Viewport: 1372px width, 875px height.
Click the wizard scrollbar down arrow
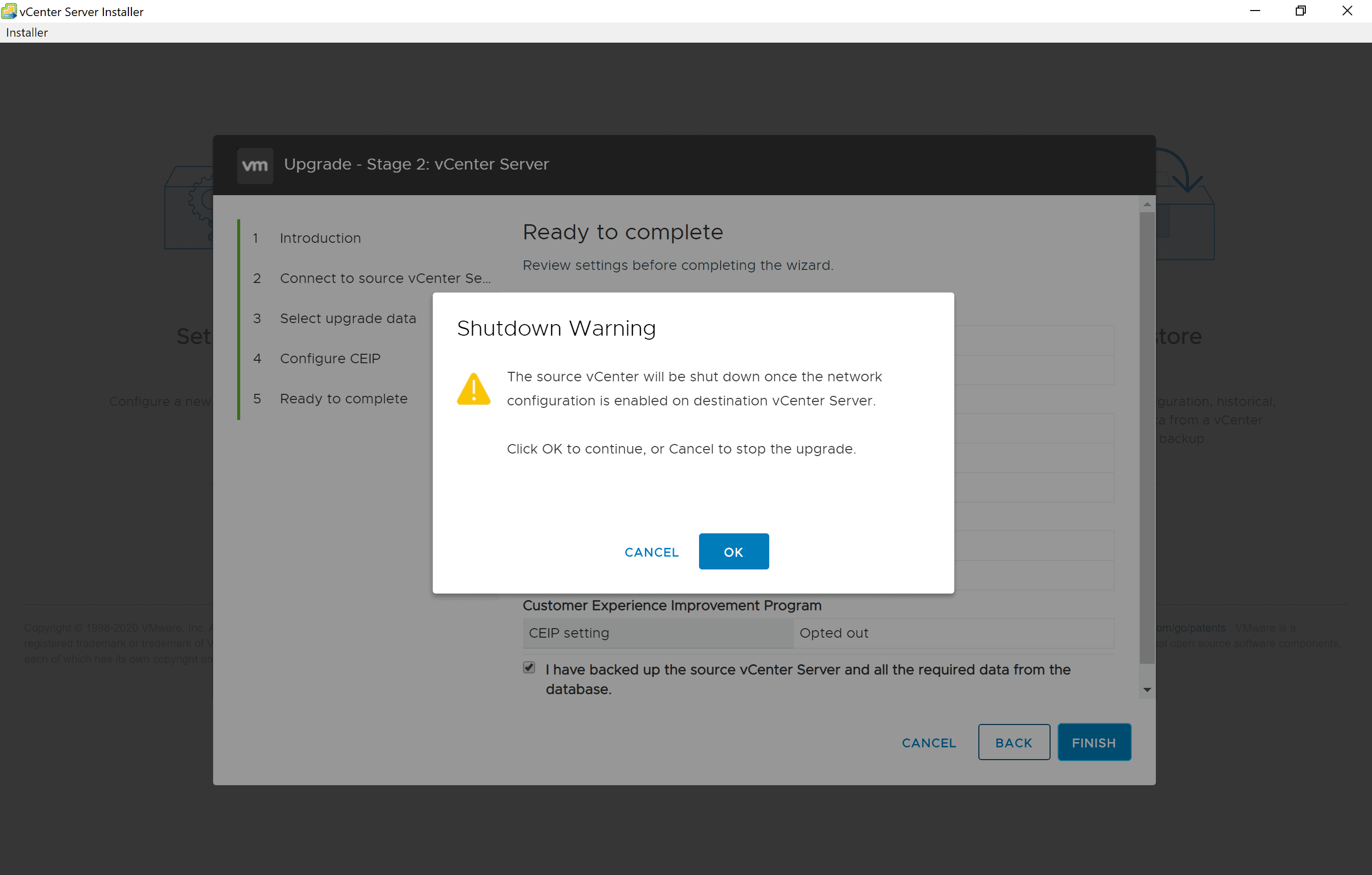(x=1147, y=690)
